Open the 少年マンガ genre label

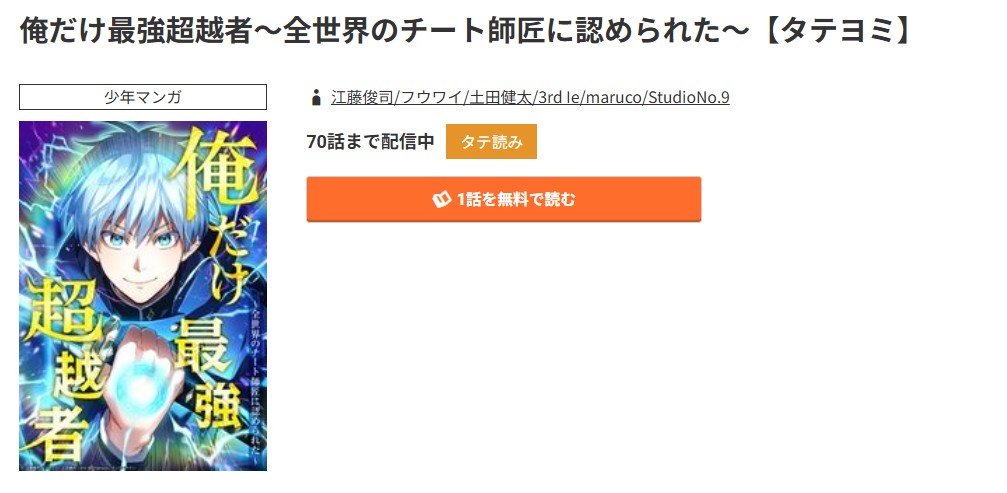point(143,97)
